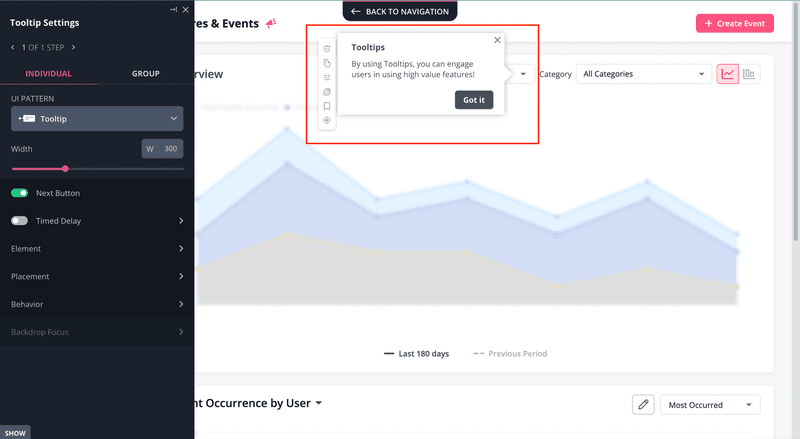Screen dimensions: 800x439
Task: Click the target icon in tooltip toolbar
Action: [327, 120]
